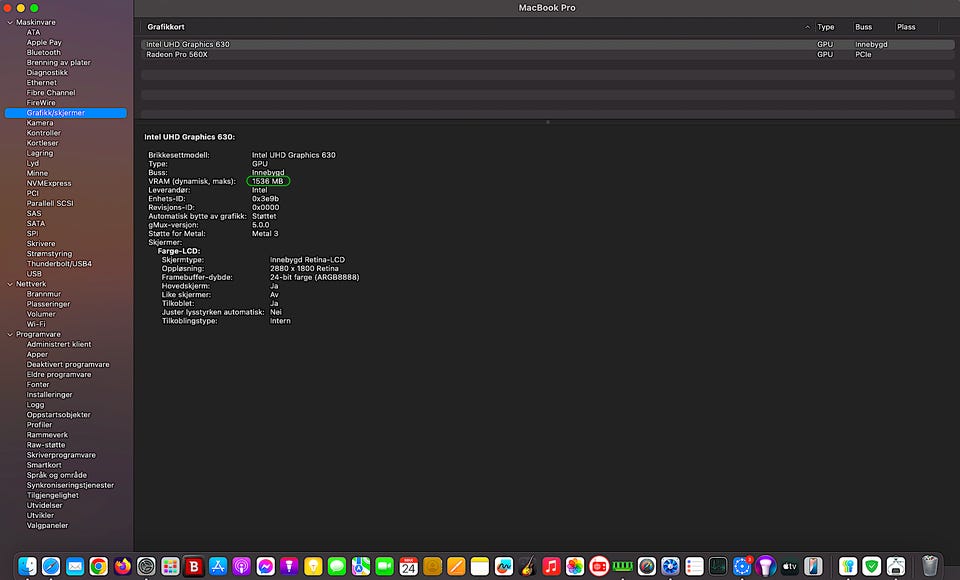The image size is (960, 580).
Task: Sort the table by Buss column
Action: (x=863, y=27)
